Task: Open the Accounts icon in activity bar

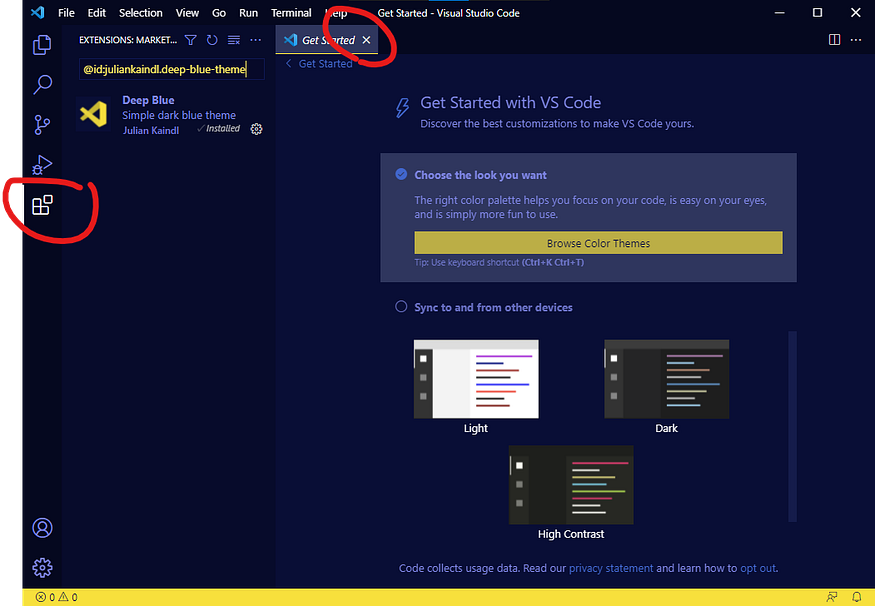Action: tap(42, 528)
